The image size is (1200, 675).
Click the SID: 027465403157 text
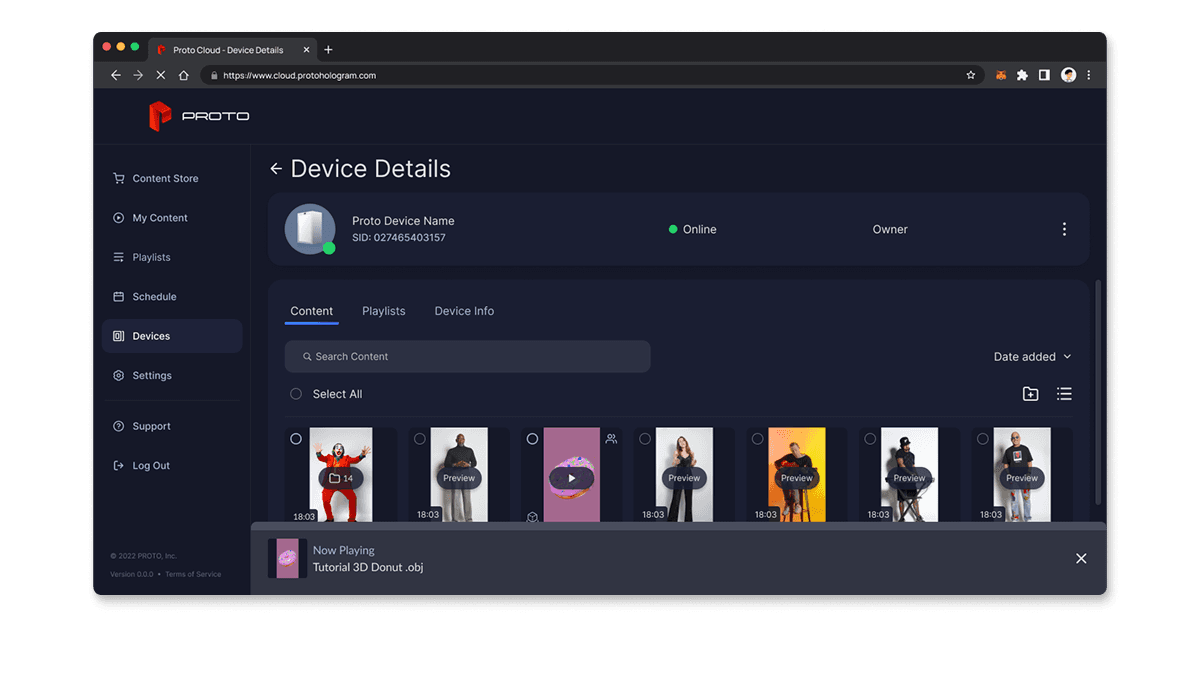coord(399,238)
